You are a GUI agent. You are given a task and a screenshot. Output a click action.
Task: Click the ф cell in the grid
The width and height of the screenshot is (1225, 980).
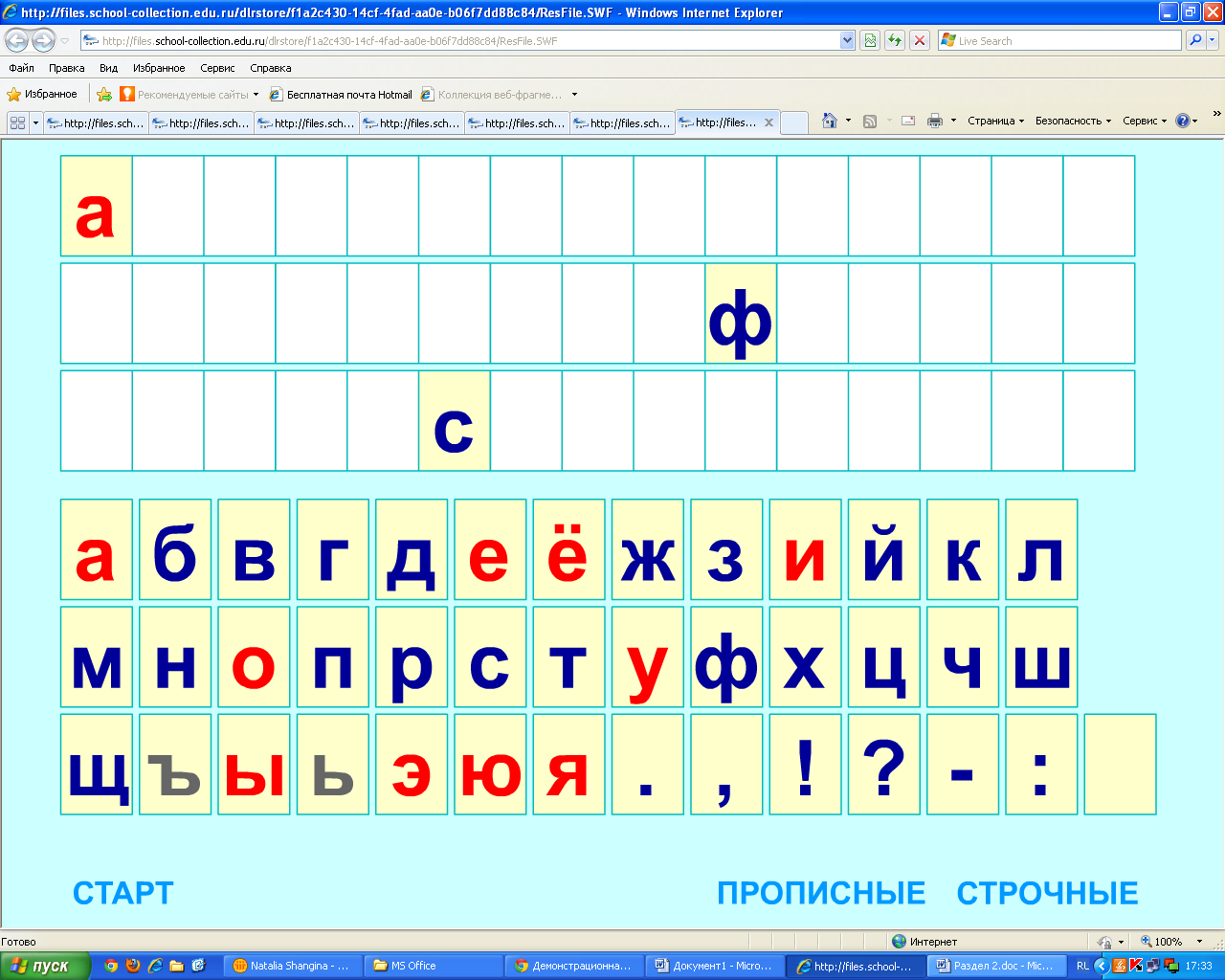741,313
